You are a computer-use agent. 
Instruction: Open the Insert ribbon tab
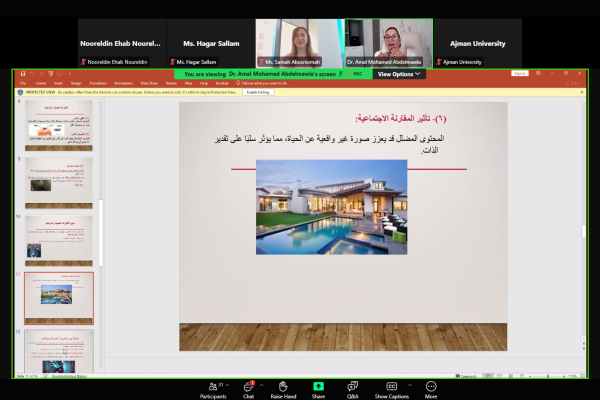point(59,83)
